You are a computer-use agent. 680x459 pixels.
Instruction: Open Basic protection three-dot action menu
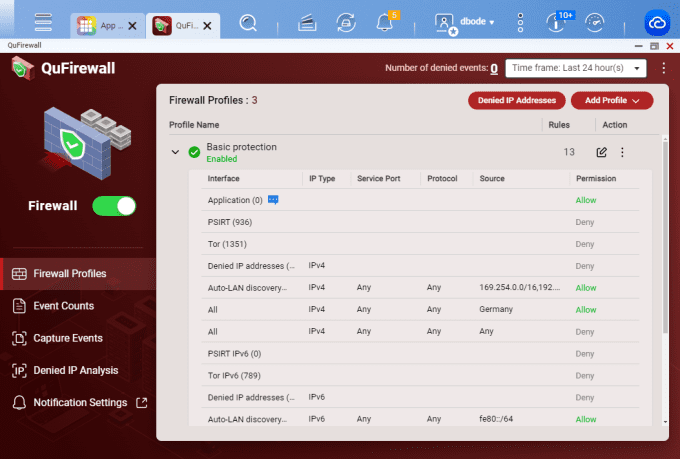pos(622,152)
